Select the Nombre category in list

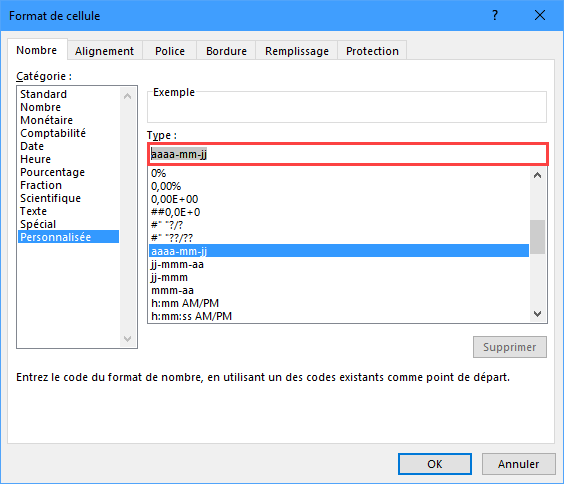[68, 107]
